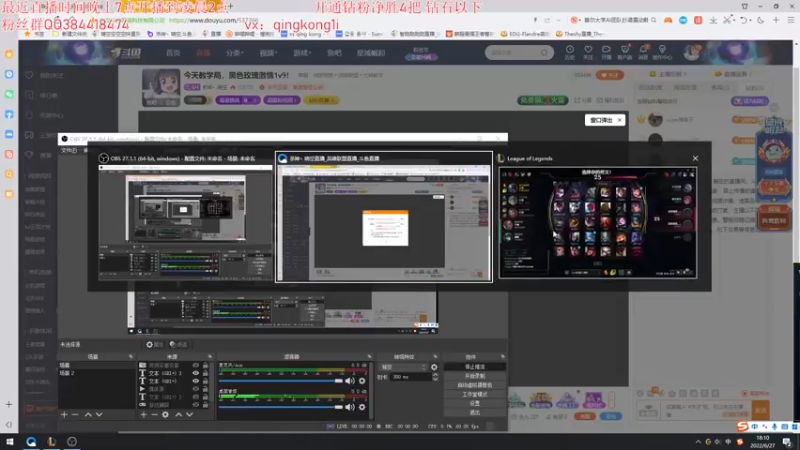Image resolution: width=800 pixels, height=450 pixels.
Task: Pop out the OBS scene transitions dock
Action: [435, 357]
